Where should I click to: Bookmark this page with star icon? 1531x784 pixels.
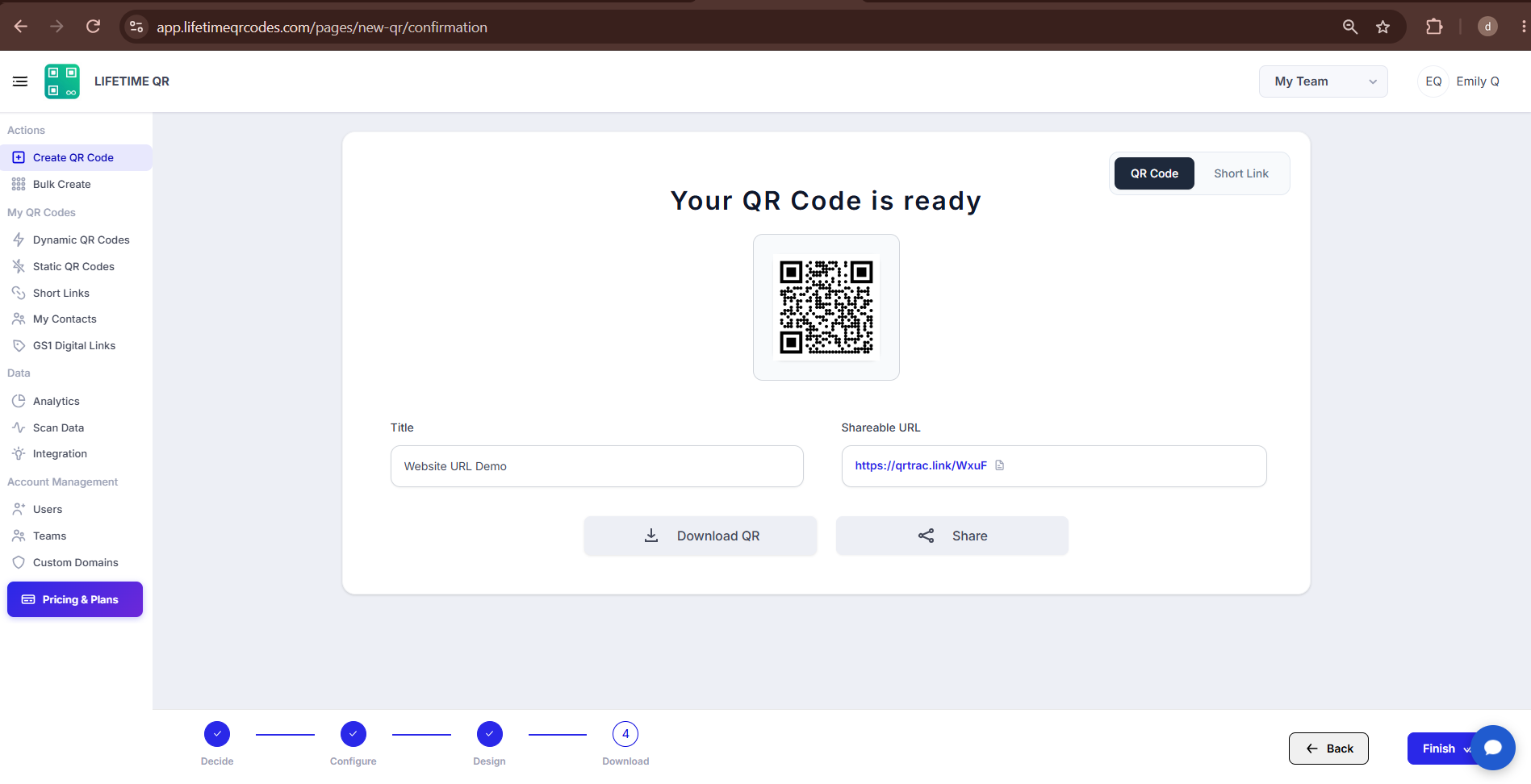[1383, 27]
